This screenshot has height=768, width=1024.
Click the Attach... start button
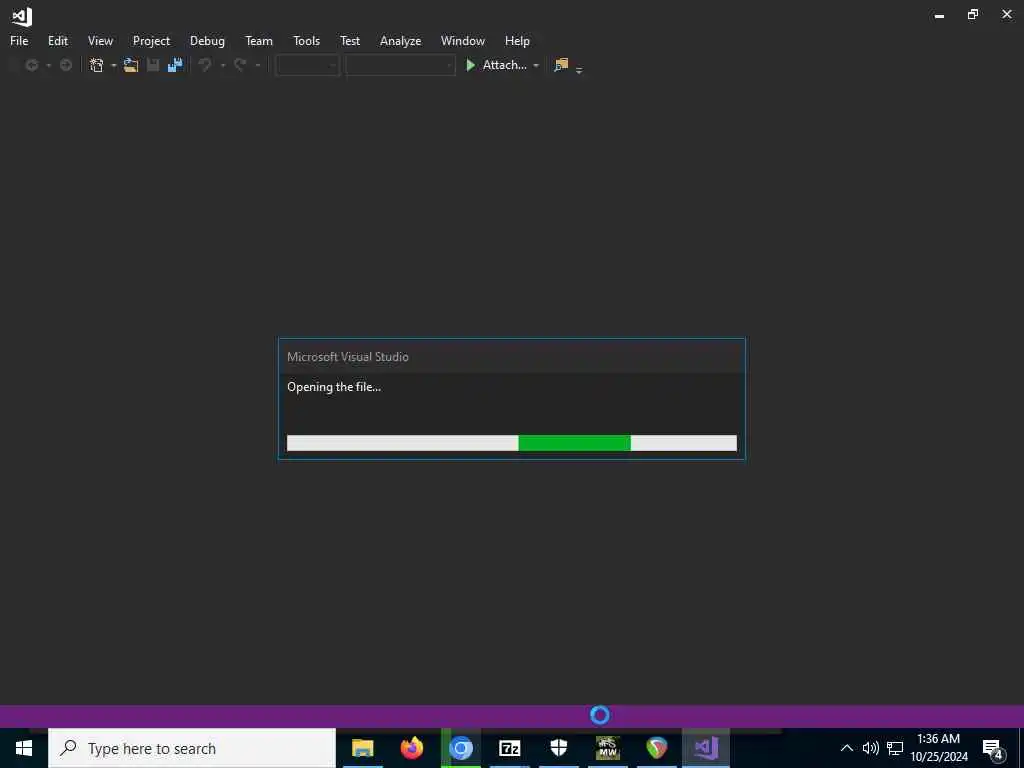[496, 65]
